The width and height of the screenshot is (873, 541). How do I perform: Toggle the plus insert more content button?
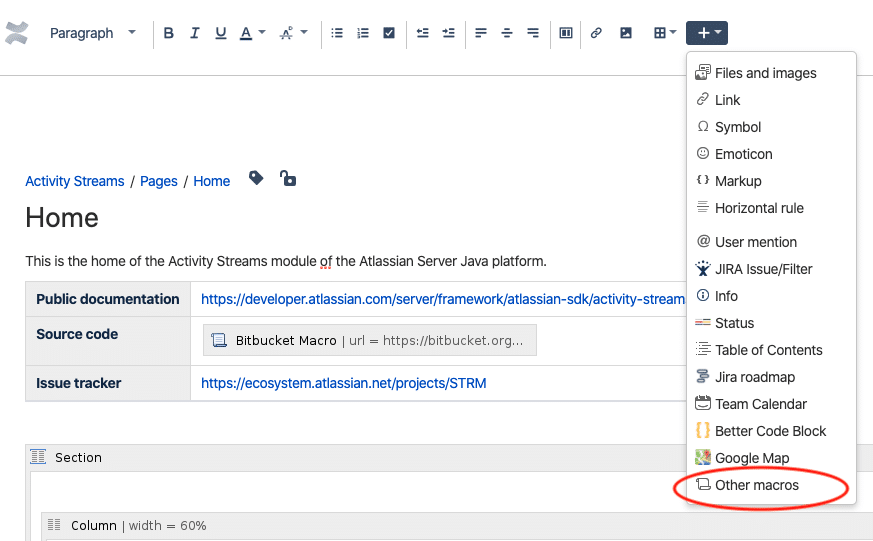[707, 33]
